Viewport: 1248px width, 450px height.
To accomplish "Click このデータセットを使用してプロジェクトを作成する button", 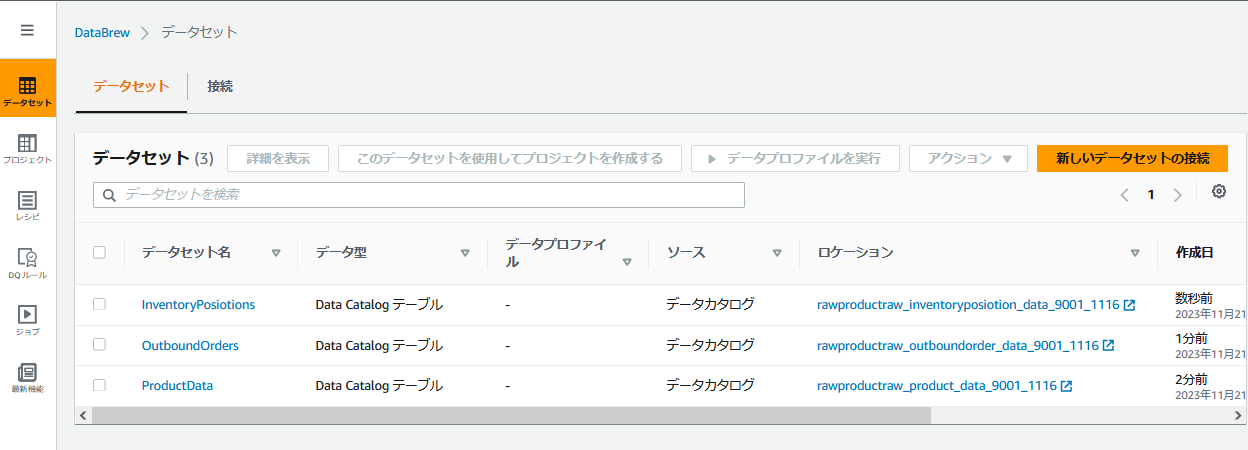I will pyautogui.click(x=510, y=158).
